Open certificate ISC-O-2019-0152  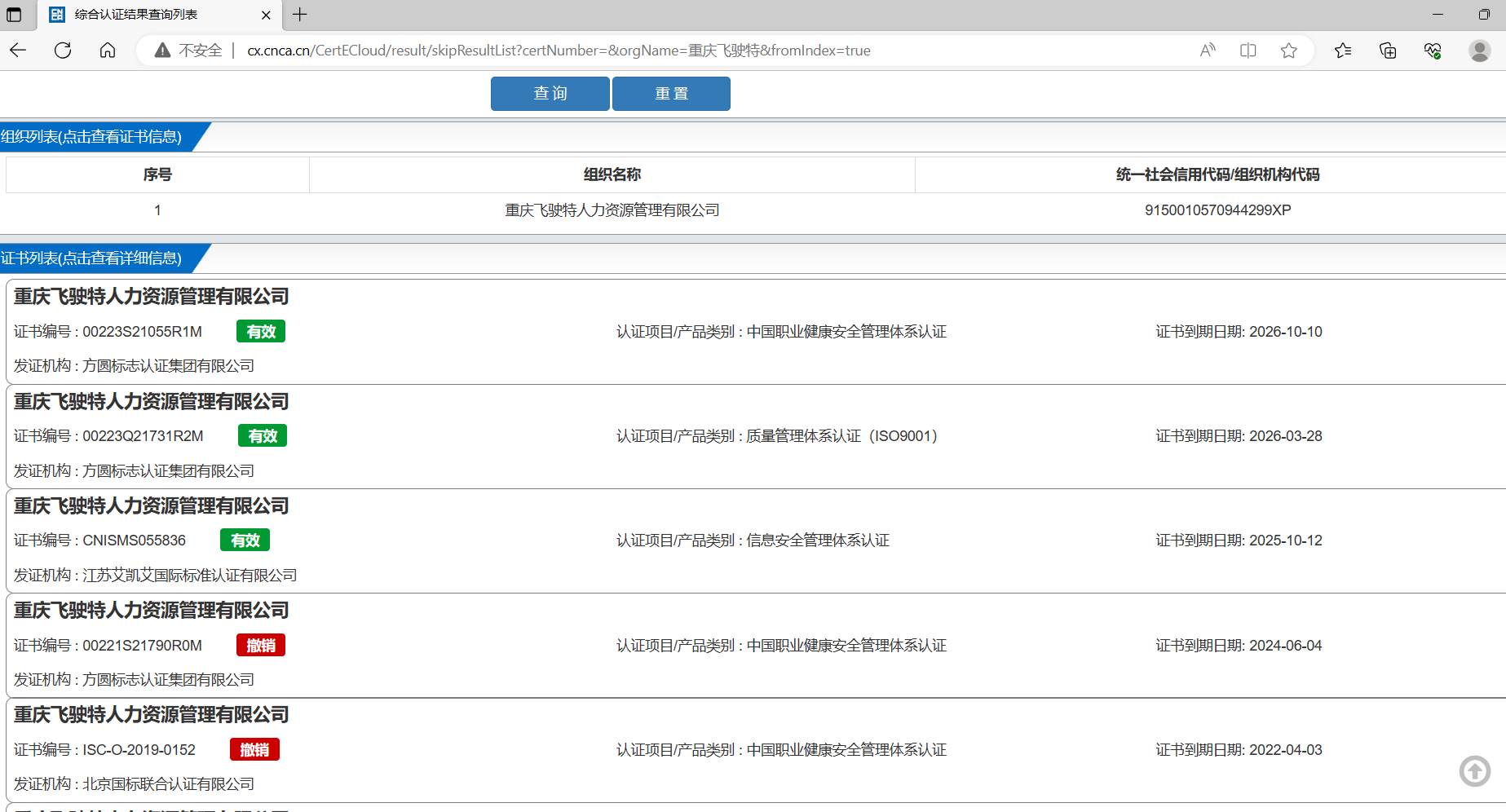(139, 750)
